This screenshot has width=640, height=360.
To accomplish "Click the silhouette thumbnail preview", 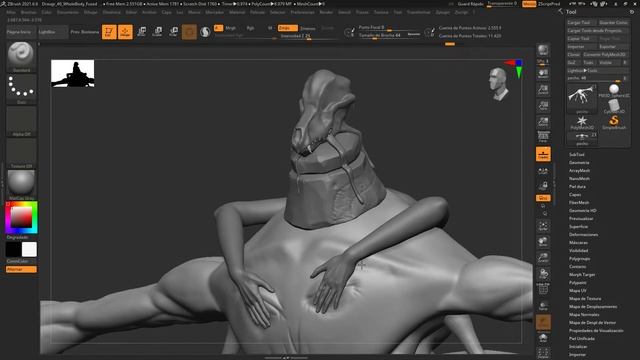I will click(73, 73).
